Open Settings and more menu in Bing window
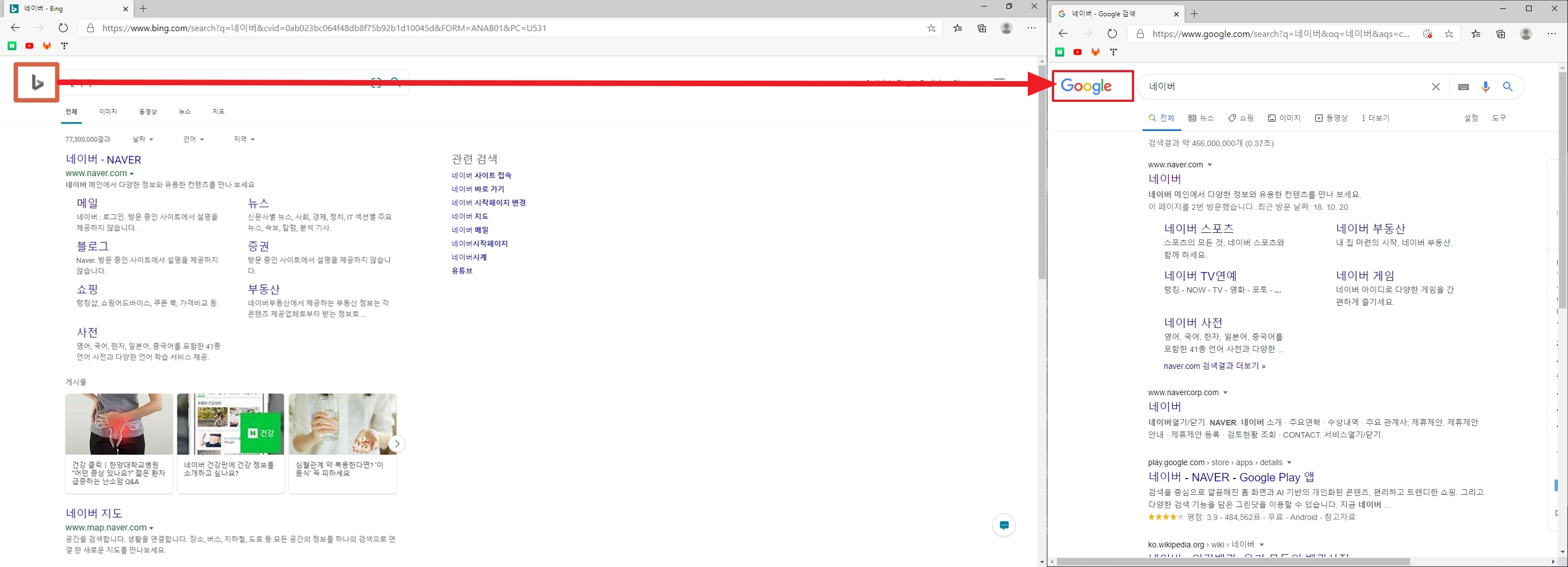This screenshot has height=567, width=1568. (x=1032, y=28)
